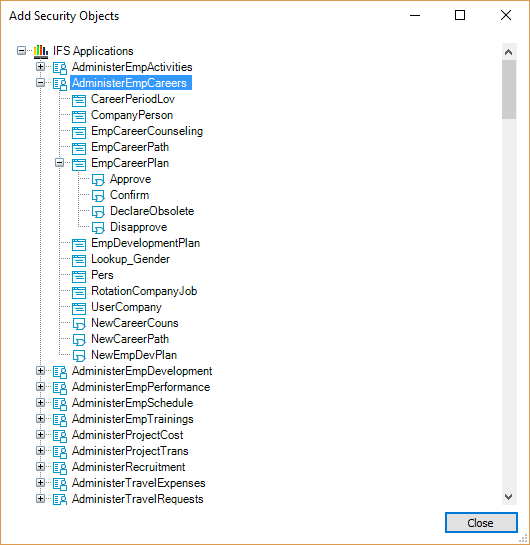Click the CompanyPerson window icon
Image resolution: width=530 pixels, height=545 pixels.
(x=79, y=116)
